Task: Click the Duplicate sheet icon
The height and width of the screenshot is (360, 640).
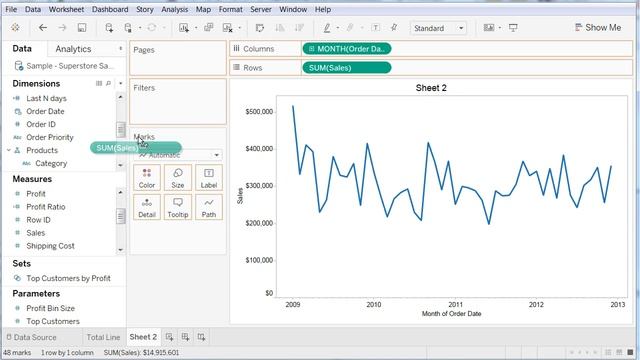Action: [x=209, y=28]
